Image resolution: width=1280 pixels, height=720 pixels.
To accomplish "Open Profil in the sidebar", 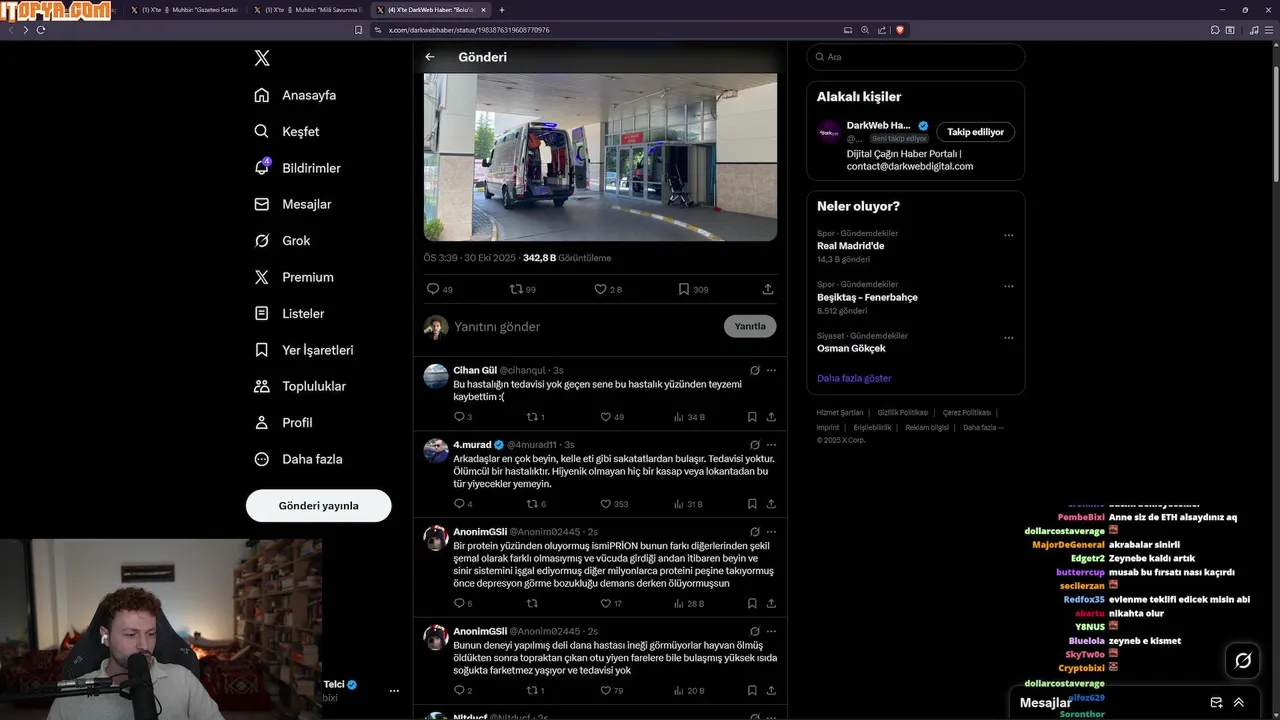I will pyautogui.click(x=283, y=422).
